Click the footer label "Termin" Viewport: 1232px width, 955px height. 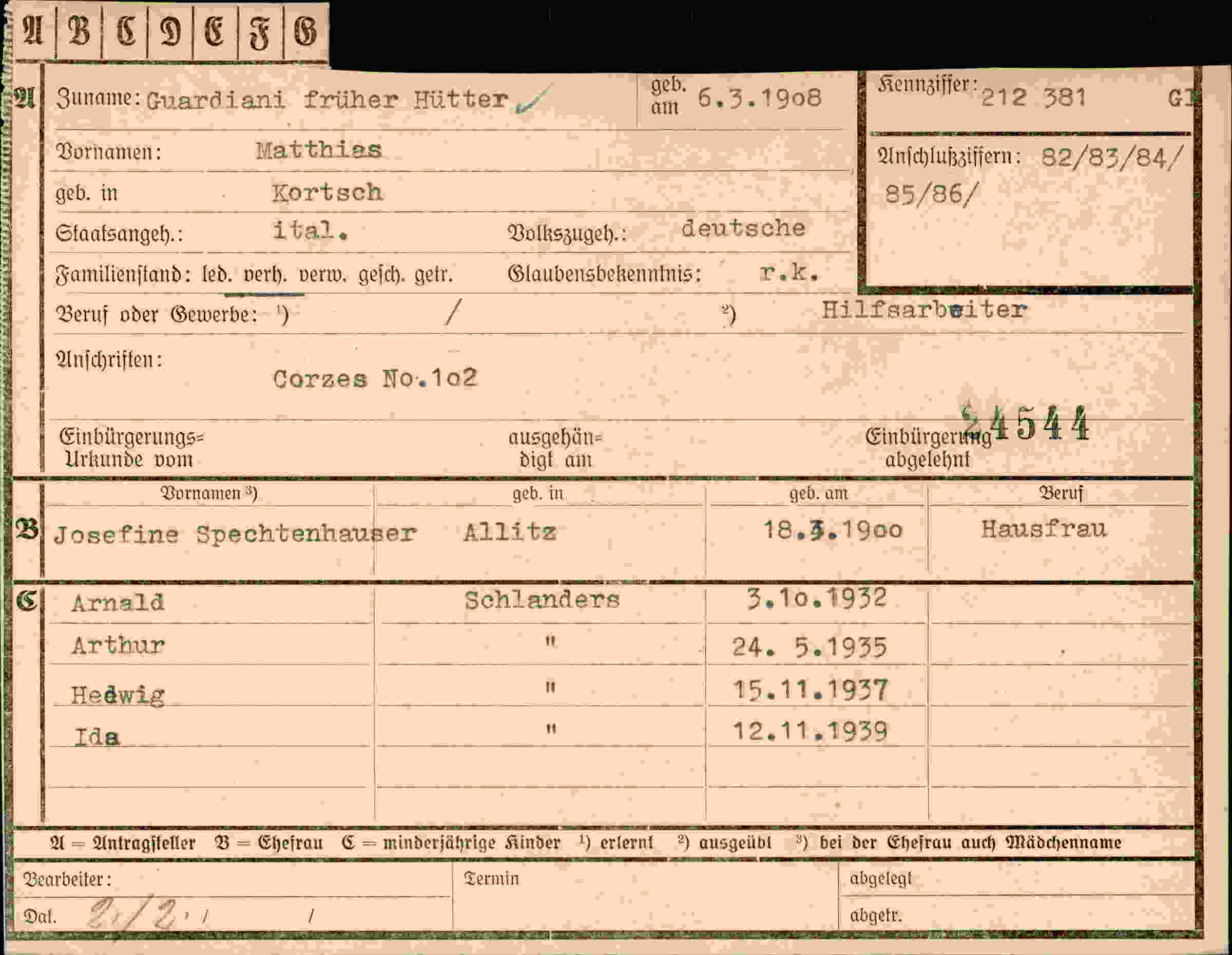[x=491, y=878]
